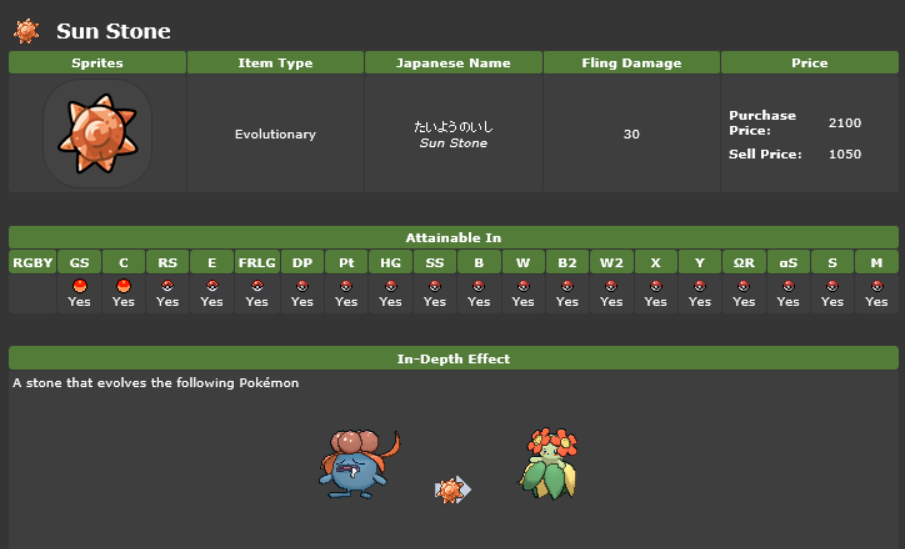Click the large Sun Stone sprite image
This screenshot has width=905, height=549.
pos(98,134)
